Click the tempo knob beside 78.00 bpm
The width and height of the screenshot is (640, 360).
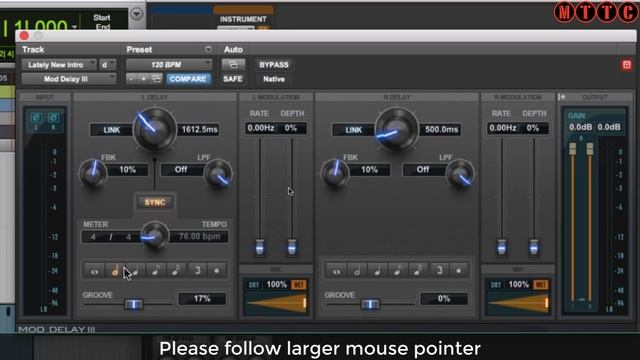pyautogui.click(x=155, y=236)
